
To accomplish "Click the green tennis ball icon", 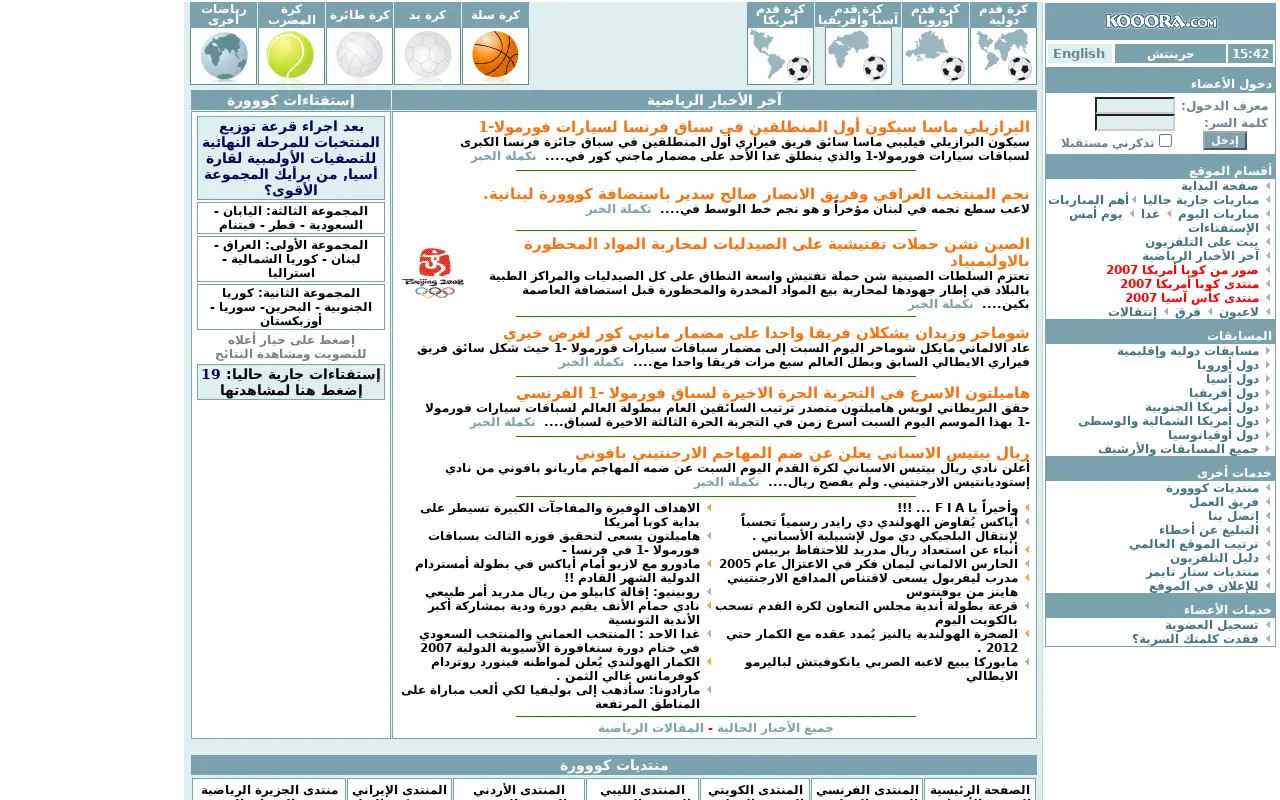I will pos(291,56).
